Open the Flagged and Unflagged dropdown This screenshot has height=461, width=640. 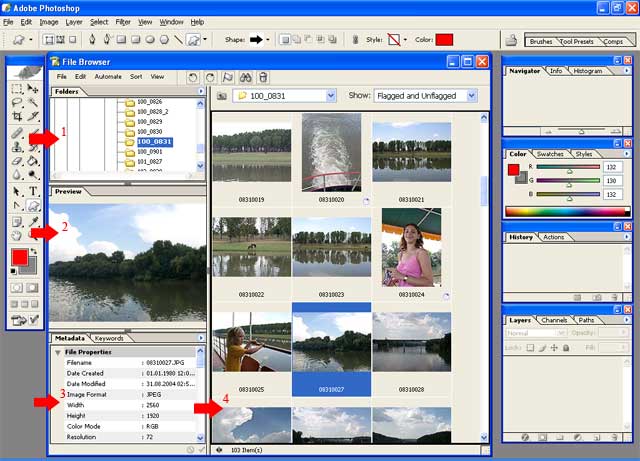click(x=471, y=96)
